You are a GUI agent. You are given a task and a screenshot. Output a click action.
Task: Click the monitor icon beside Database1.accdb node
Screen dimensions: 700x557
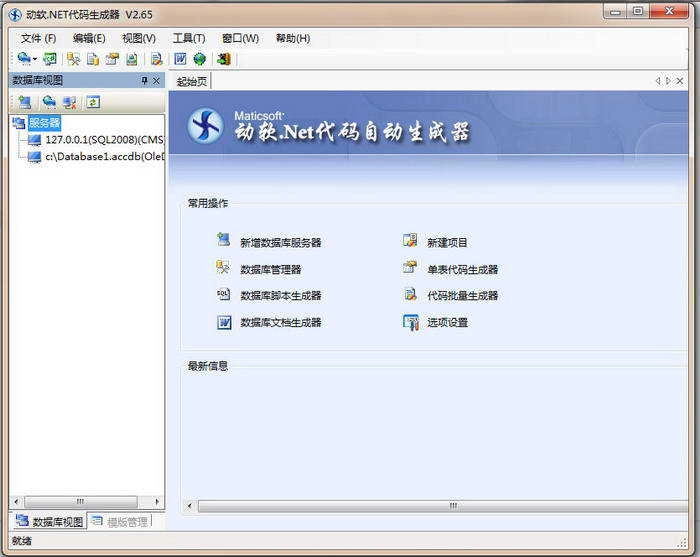(x=34, y=157)
